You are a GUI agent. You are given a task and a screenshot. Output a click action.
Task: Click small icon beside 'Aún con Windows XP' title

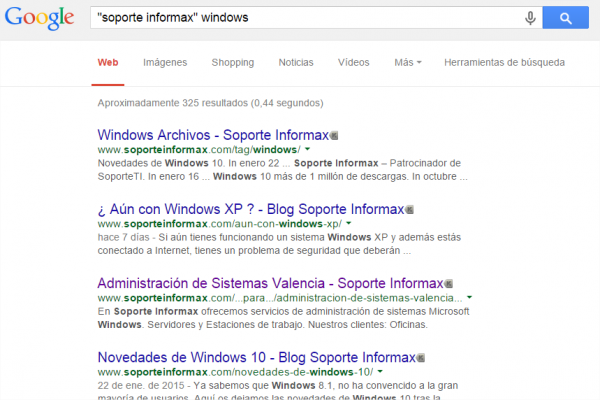410,209
